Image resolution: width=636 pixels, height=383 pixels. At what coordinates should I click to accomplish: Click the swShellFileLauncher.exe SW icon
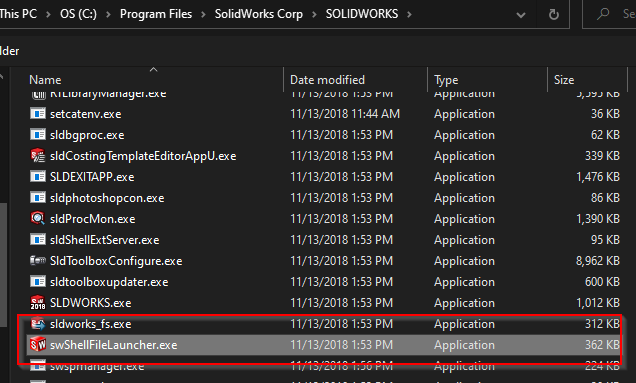(x=38, y=344)
